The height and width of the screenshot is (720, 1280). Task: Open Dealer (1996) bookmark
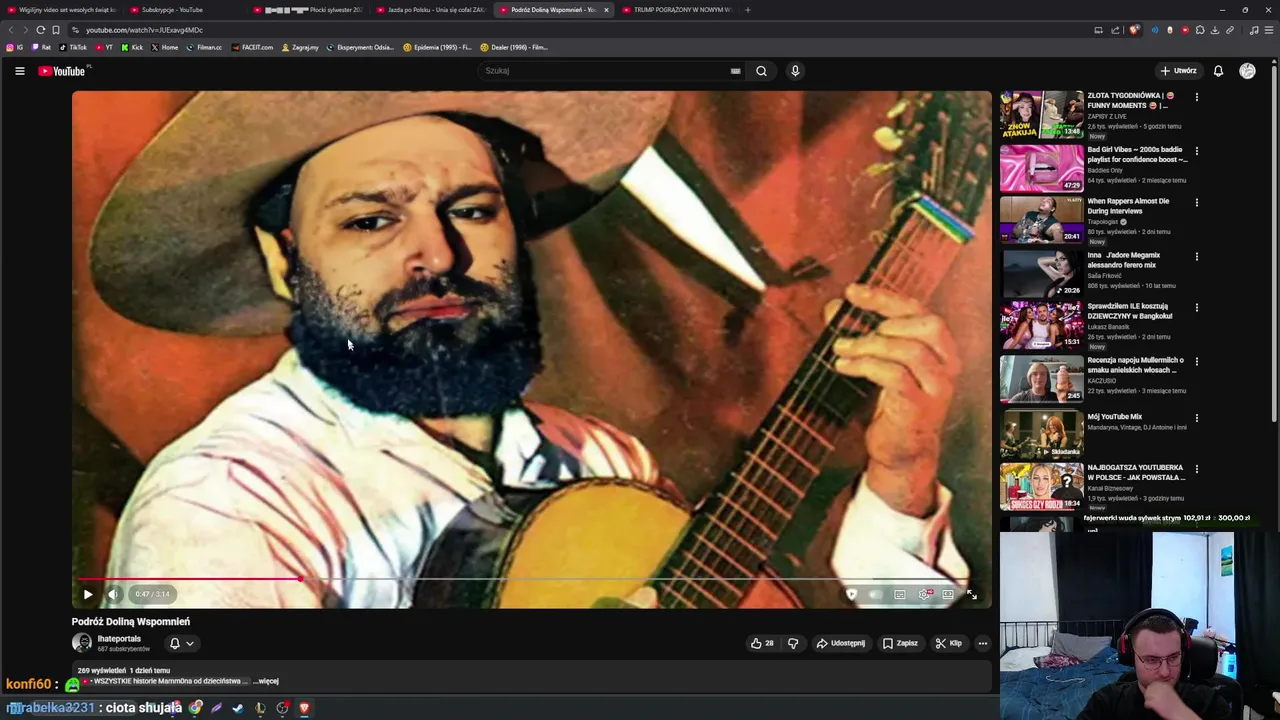point(514,47)
